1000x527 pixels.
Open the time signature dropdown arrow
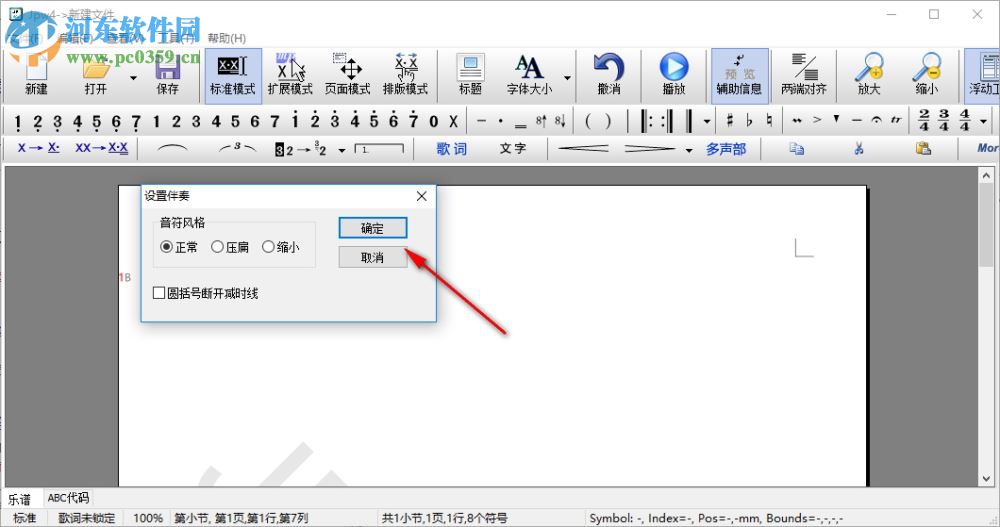click(x=983, y=121)
